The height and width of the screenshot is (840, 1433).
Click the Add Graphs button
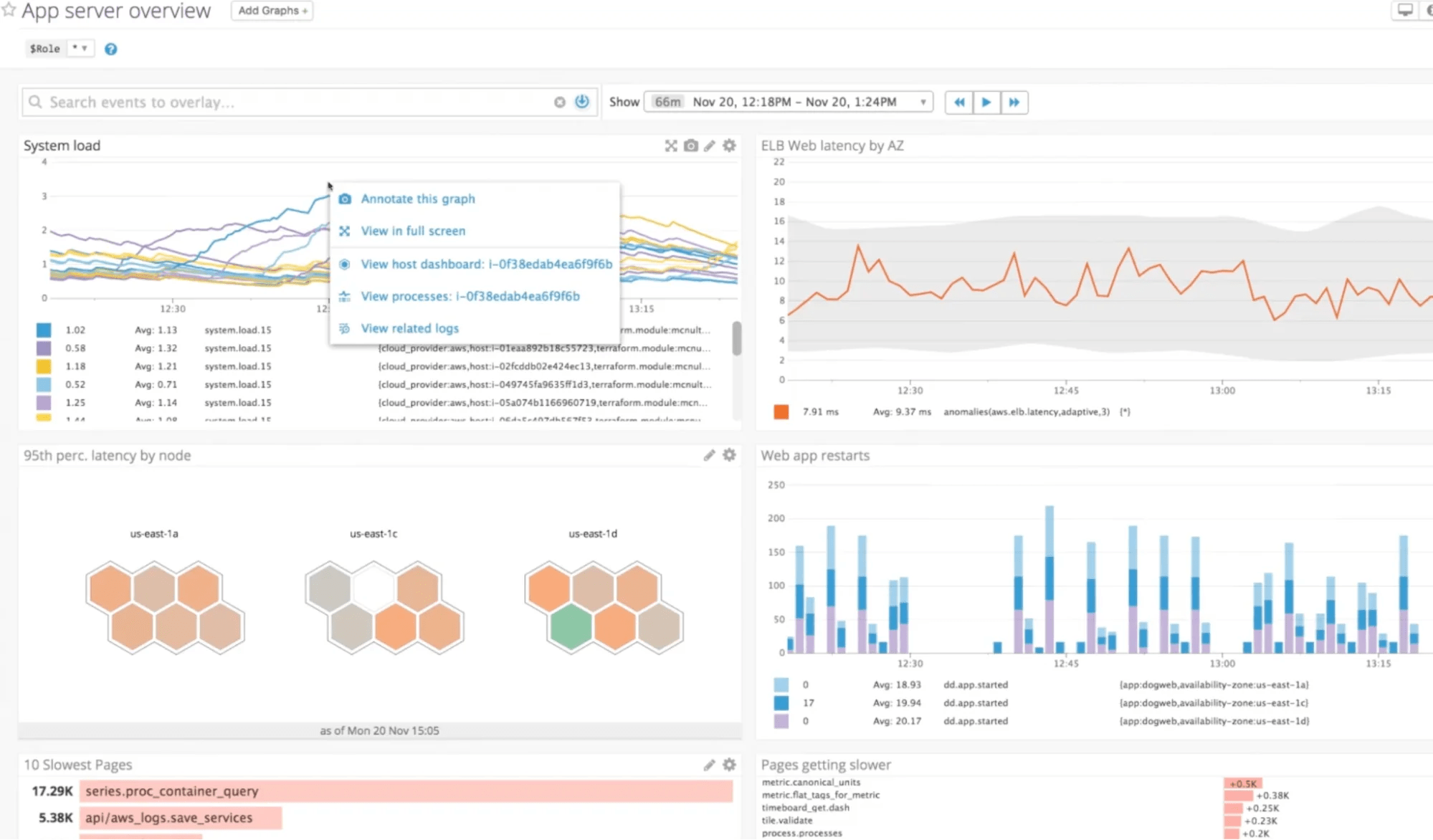point(272,10)
